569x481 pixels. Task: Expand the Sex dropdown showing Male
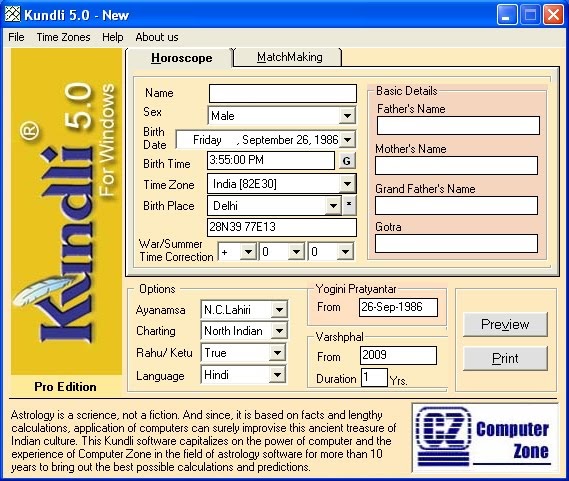[x=347, y=116]
